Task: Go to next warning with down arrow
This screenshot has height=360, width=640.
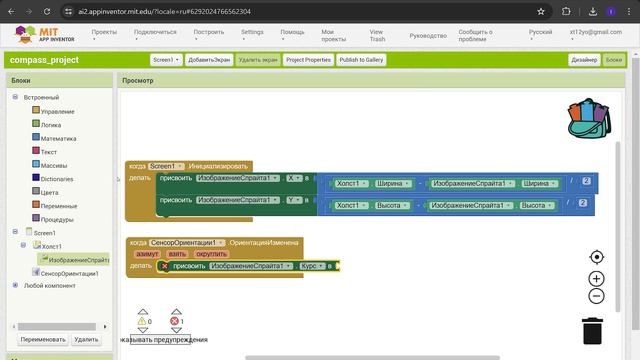Action: click(142, 330)
